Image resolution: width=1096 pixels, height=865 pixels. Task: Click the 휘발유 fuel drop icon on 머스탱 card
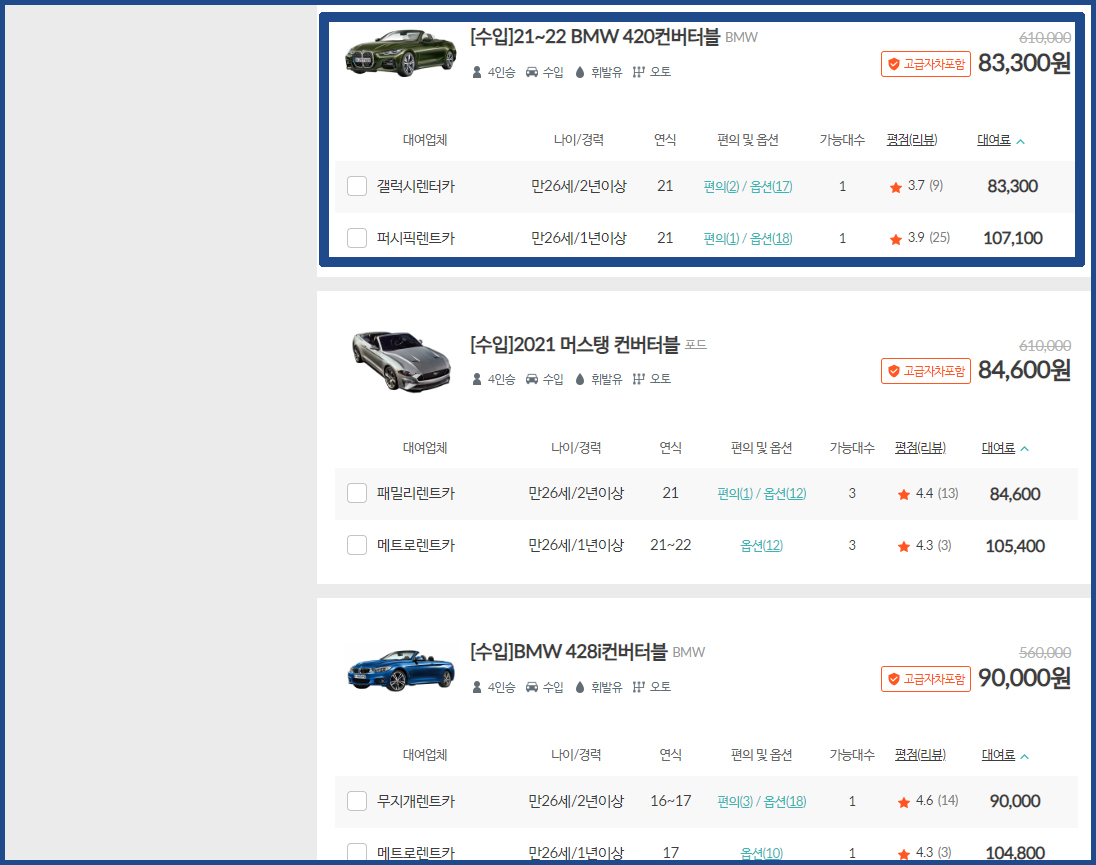[579, 379]
